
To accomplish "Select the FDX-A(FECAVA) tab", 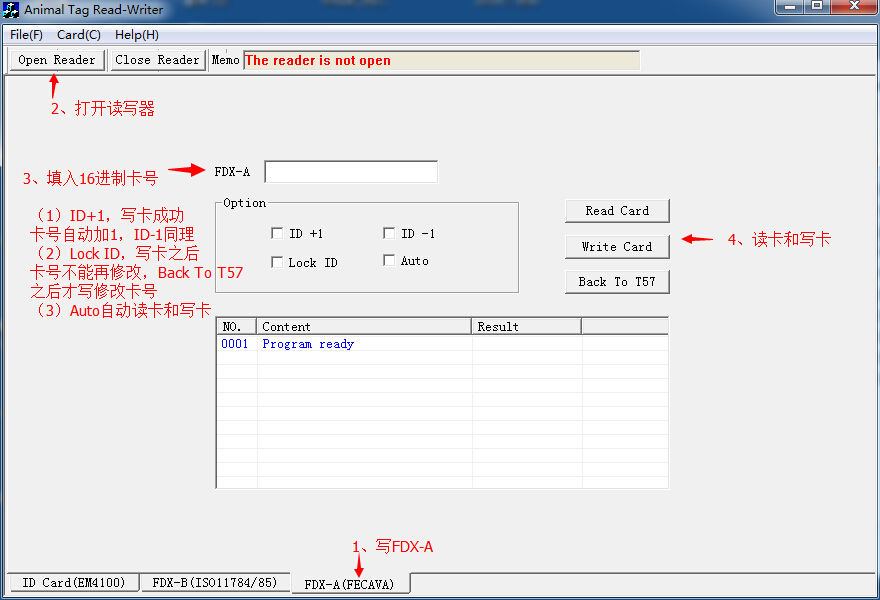I will point(349,584).
